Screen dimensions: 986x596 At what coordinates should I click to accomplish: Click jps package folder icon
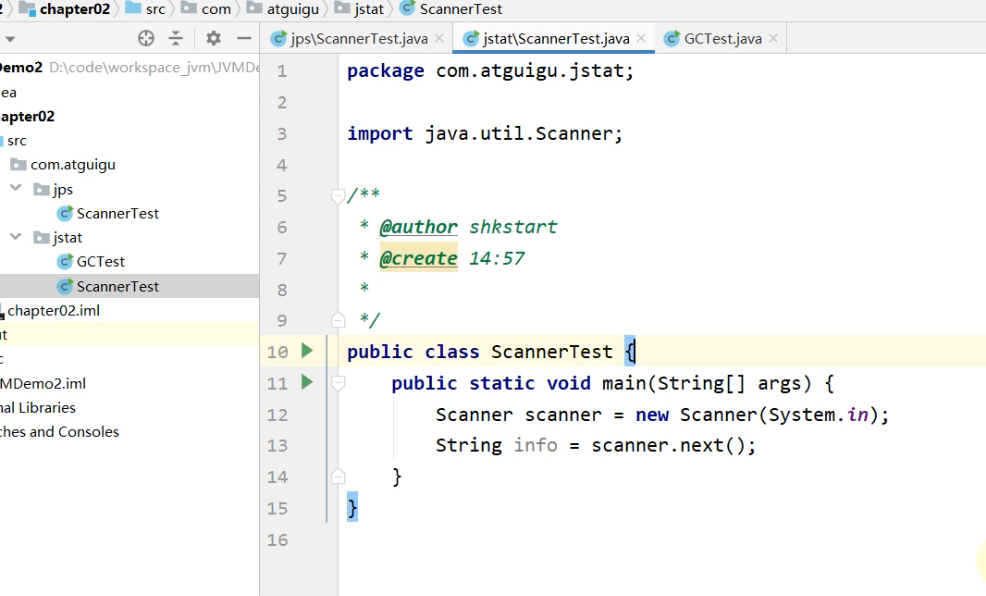(x=42, y=189)
